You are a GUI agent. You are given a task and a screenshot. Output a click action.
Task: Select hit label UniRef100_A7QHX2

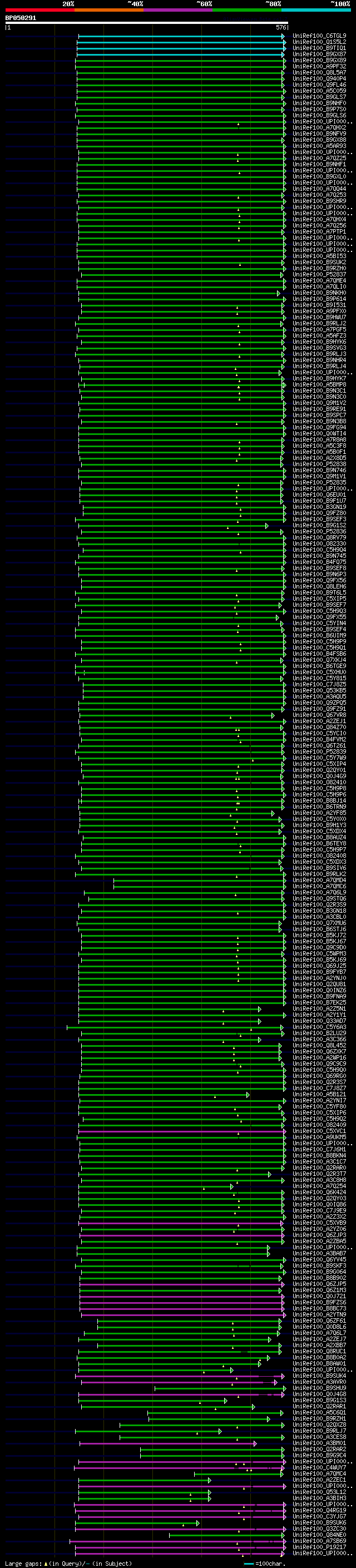tap(319, 128)
